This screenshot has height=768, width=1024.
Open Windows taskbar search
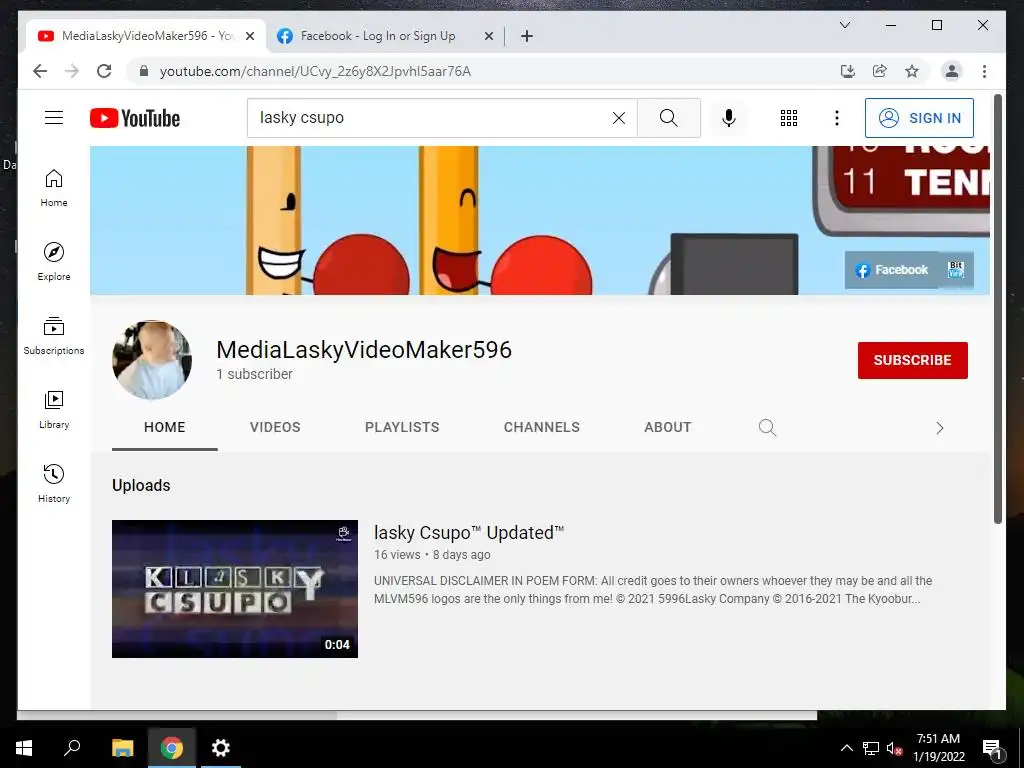pos(72,748)
